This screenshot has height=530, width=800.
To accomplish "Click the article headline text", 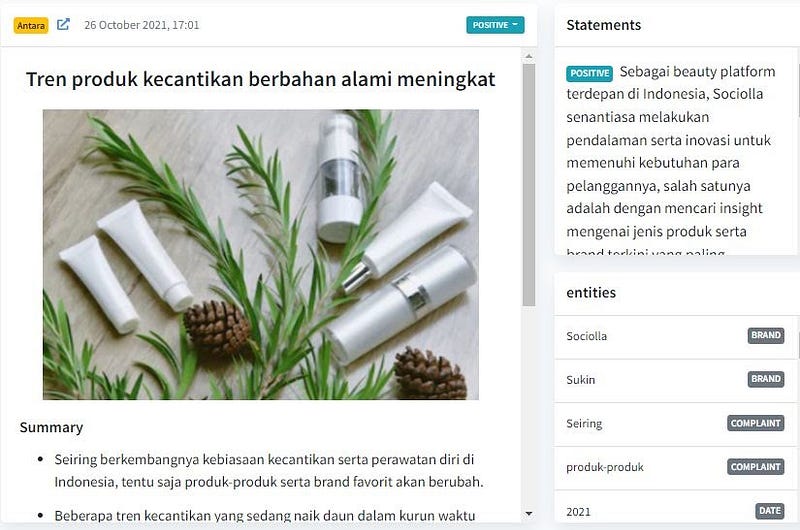I will (261, 79).
